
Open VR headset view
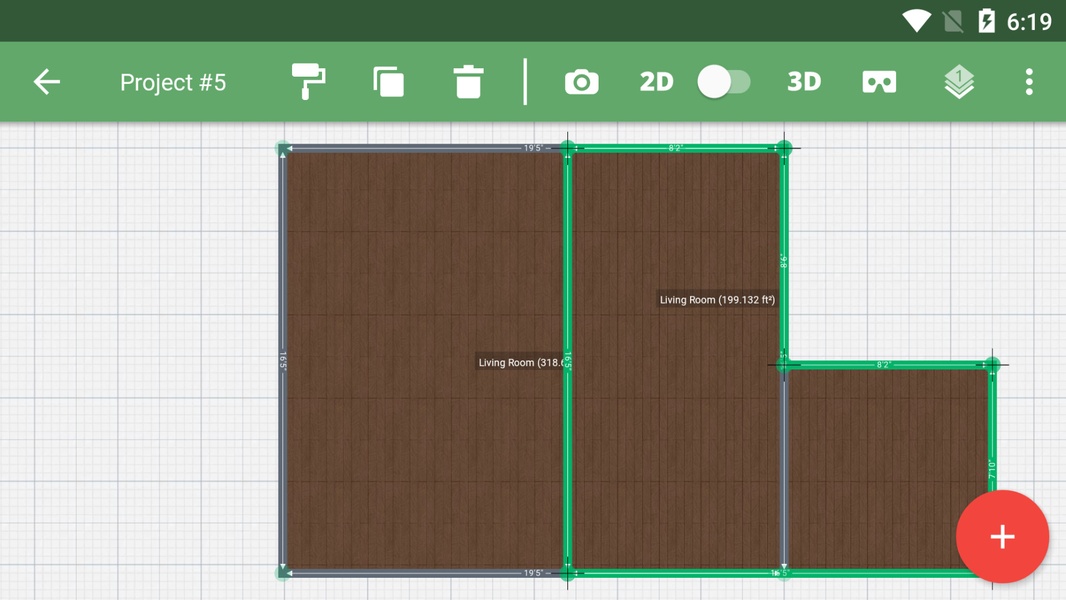[879, 82]
